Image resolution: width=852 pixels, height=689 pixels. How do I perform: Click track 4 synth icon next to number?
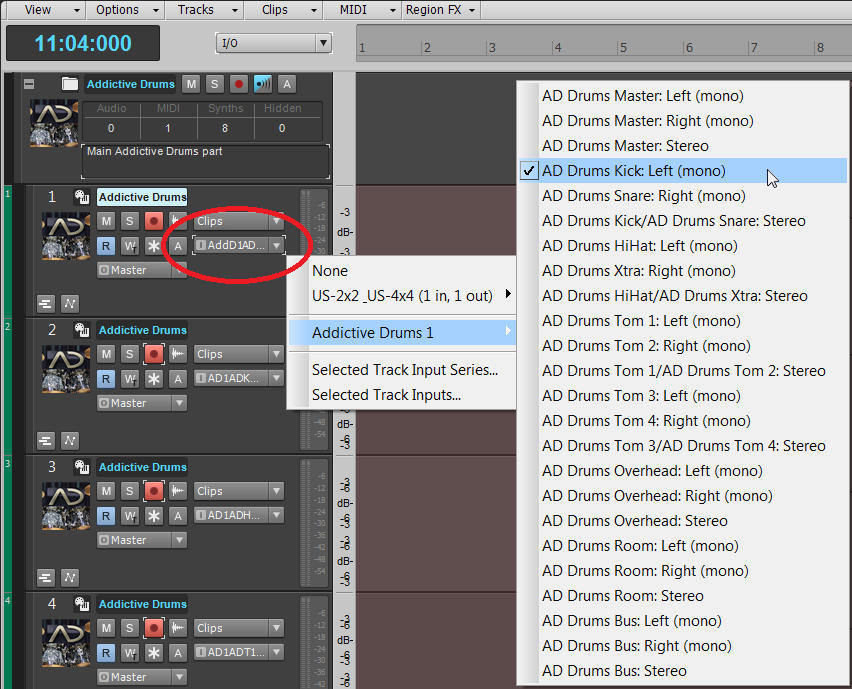click(82, 604)
